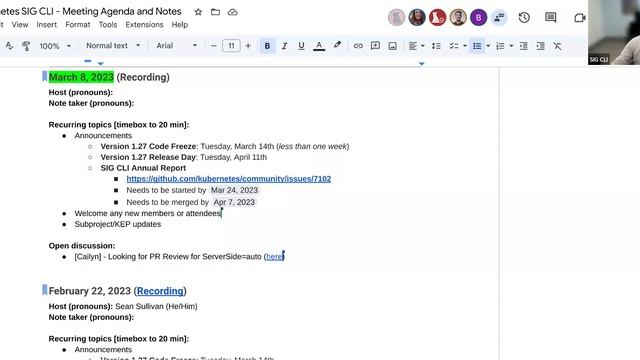Open the move to folder icon

coord(216,12)
